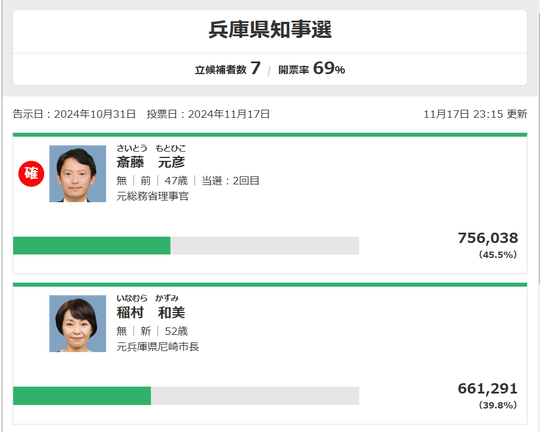The image size is (540, 432).
Task: Click the vote count 661,291
Action: (x=488, y=389)
